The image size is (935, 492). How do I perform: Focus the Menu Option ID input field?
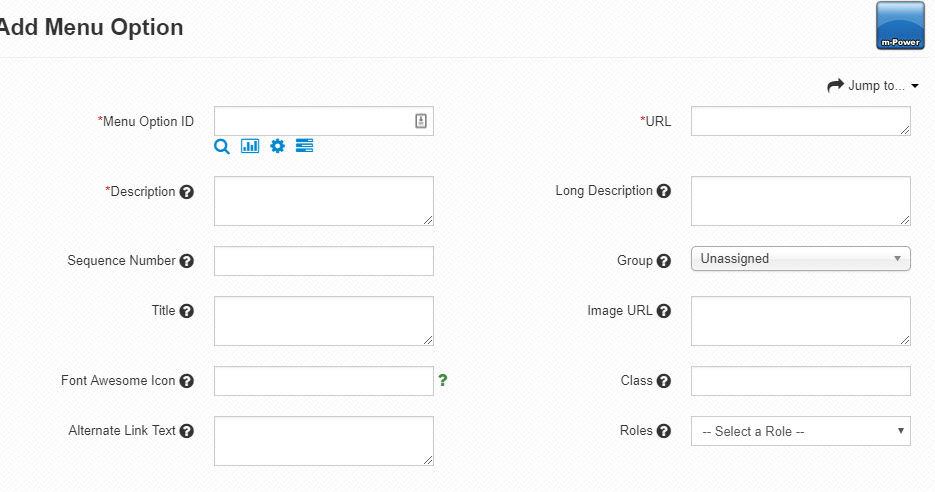324,121
